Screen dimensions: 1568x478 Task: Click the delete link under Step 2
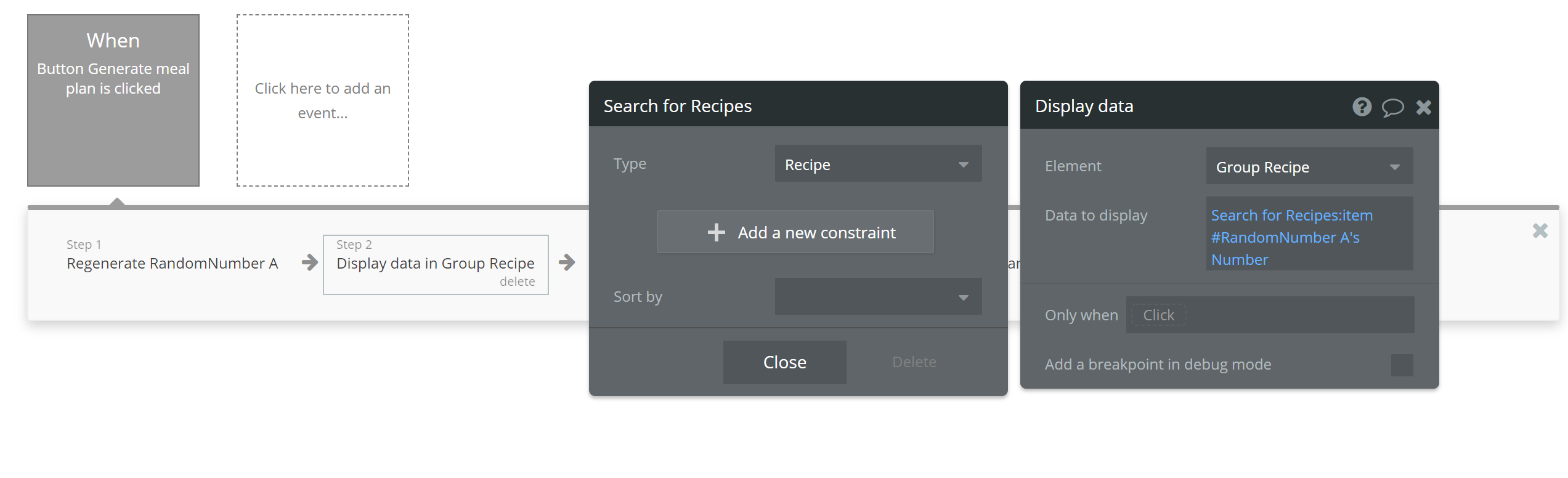(517, 282)
